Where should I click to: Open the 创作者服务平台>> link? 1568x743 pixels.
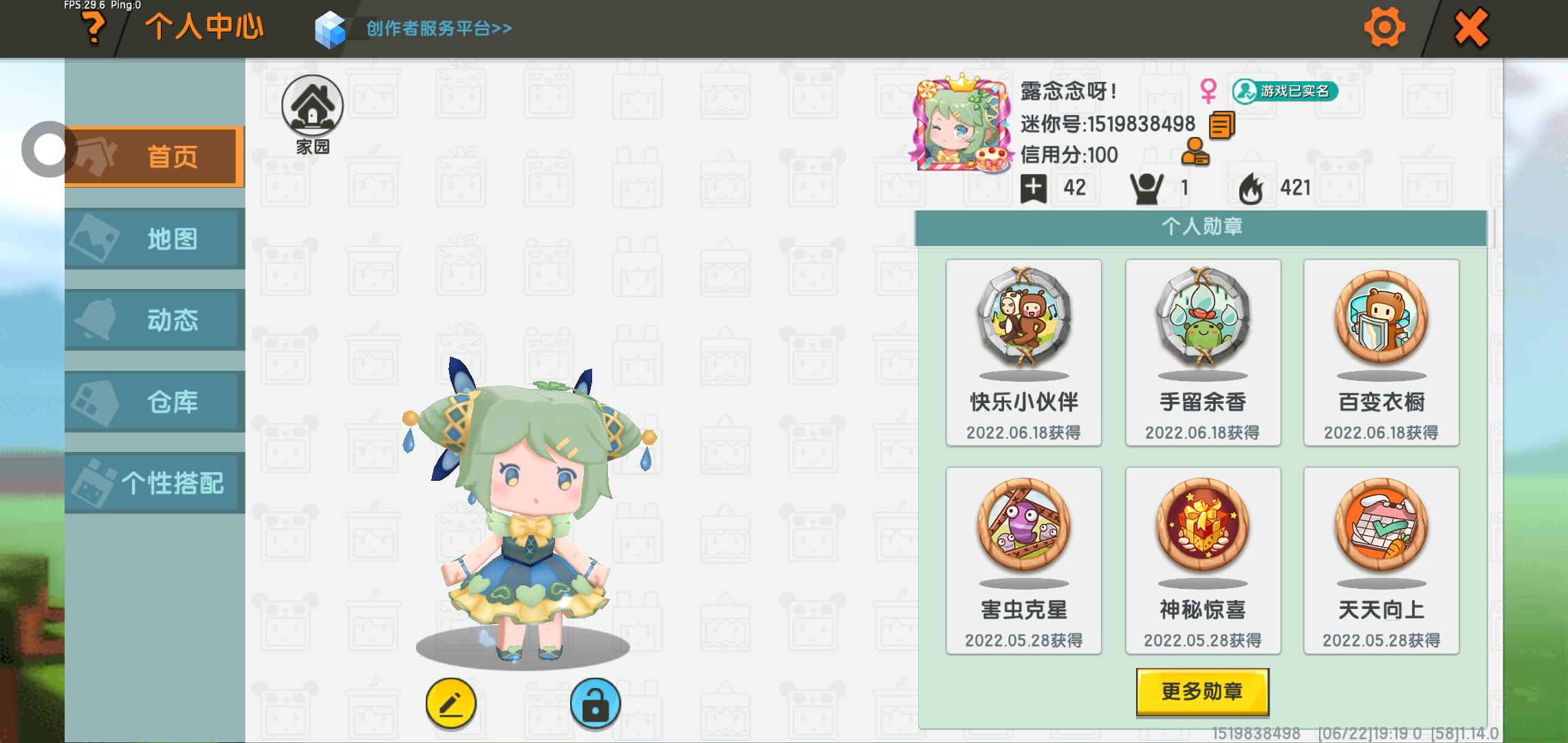(x=439, y=29)
